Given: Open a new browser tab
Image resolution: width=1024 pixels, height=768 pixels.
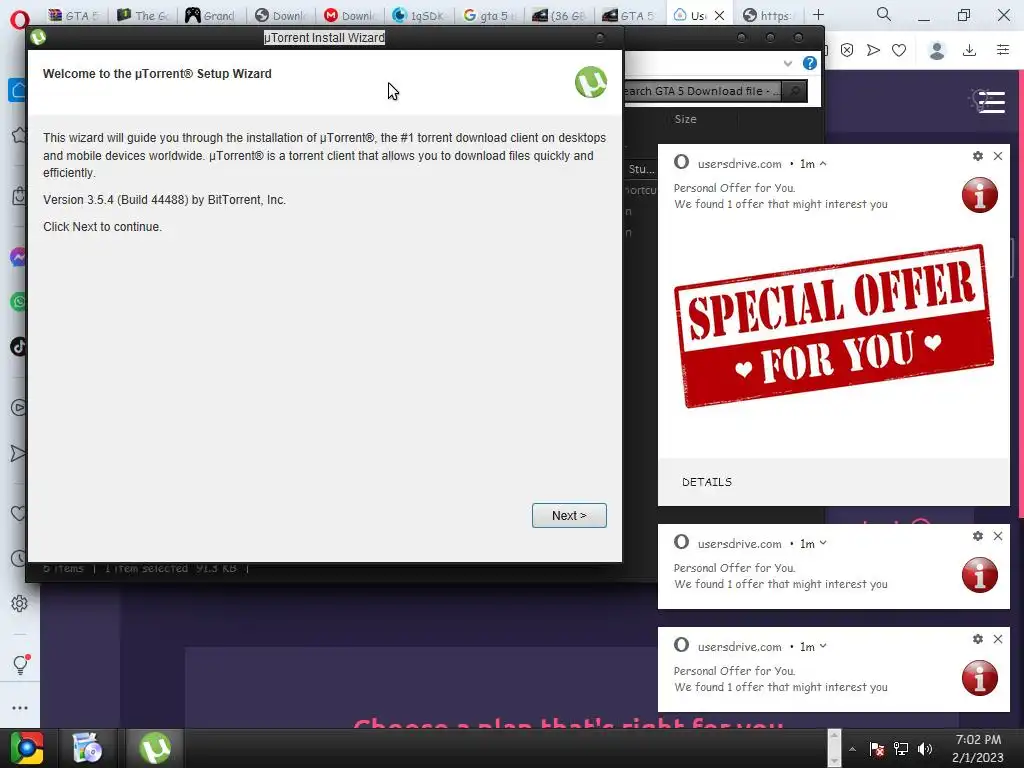Looking at the screenshot, I should click(818, 15).
